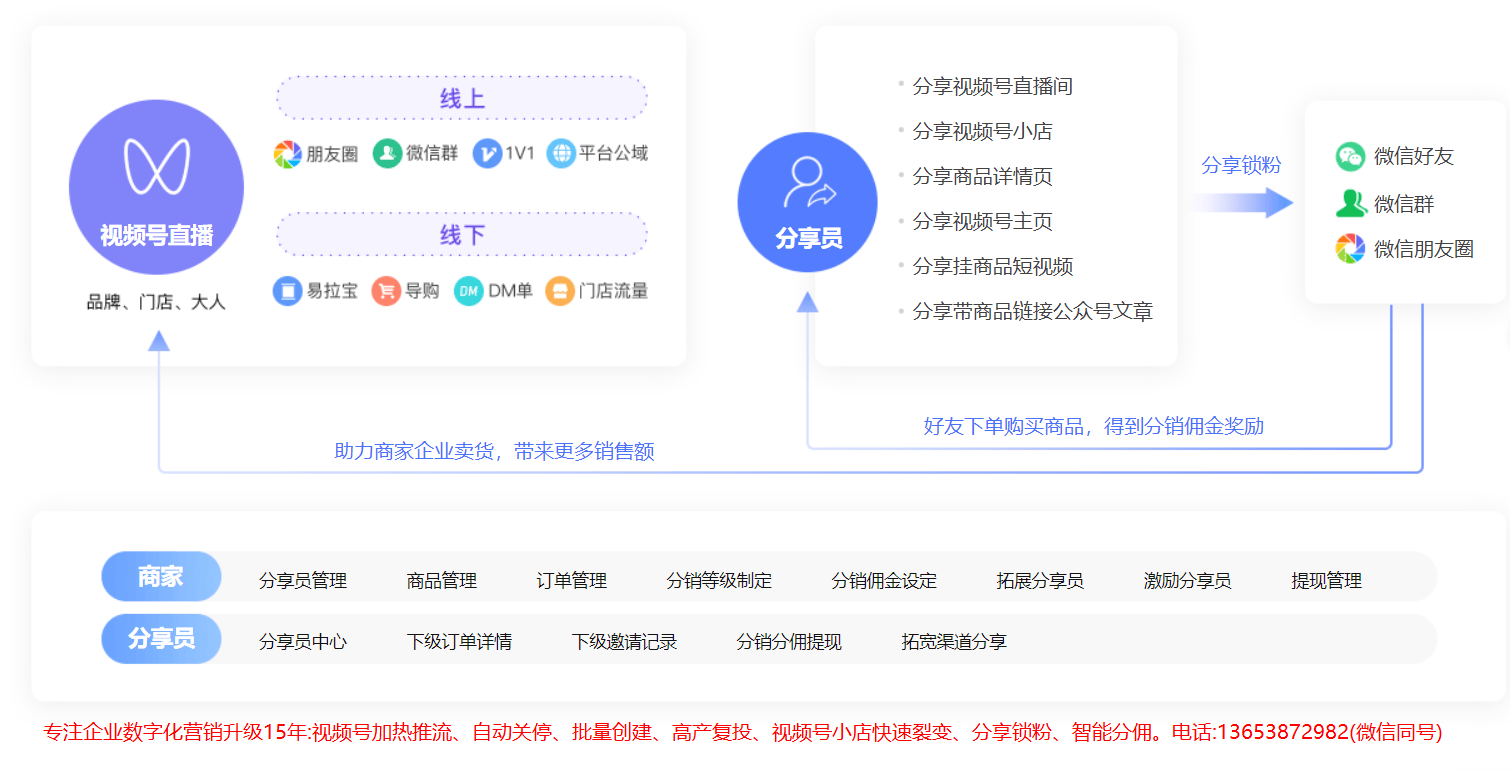Click the 微信朋友圈 label
Image resolution: width=1510 pixels, height=772 pixels.
[x=1424, y=249]
